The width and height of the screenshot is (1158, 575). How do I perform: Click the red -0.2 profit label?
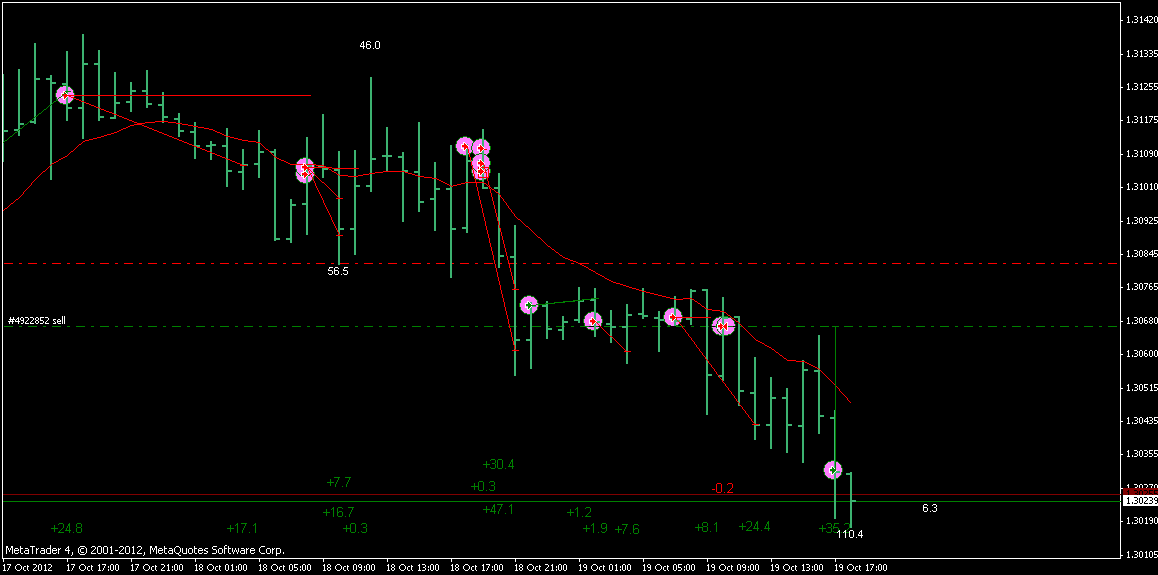coord(722,488)
